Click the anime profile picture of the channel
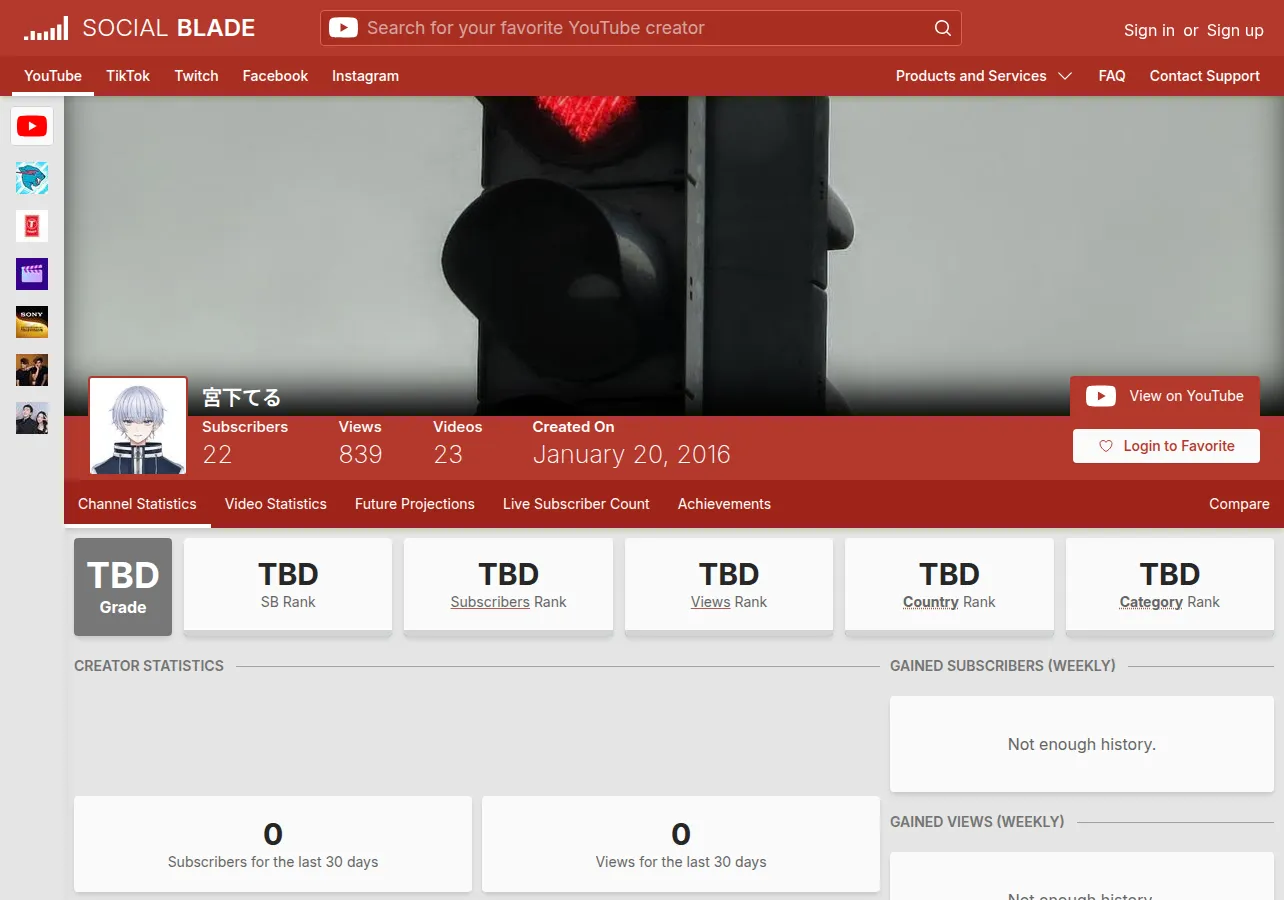1284x900 pixels. (138, 425)
